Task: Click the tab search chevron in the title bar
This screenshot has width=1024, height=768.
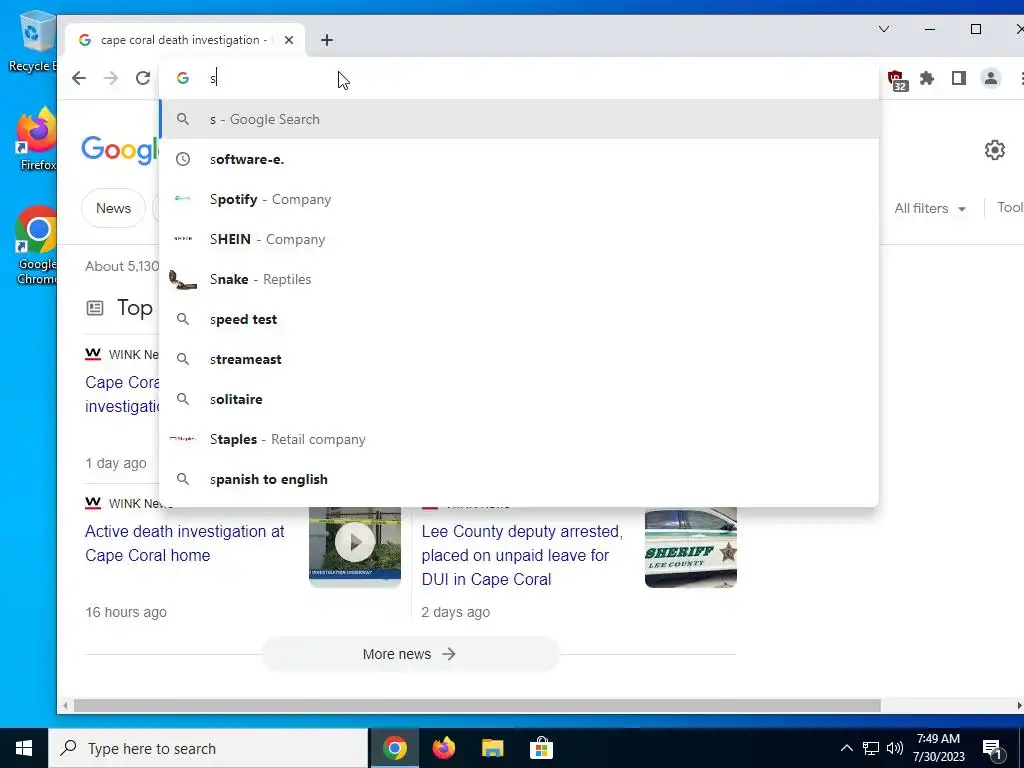Action: coord(884,29)
